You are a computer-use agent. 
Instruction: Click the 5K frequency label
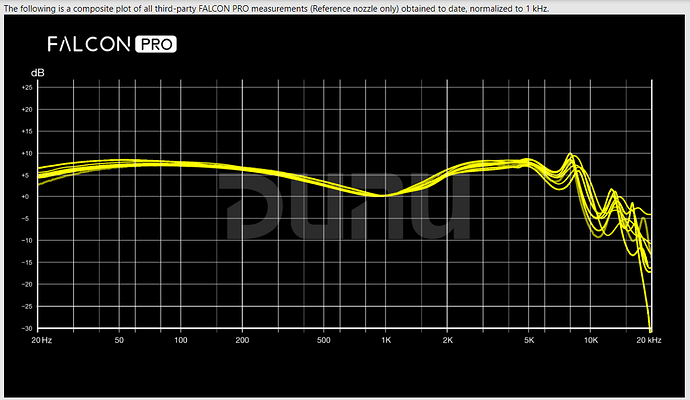coord(529,340)
